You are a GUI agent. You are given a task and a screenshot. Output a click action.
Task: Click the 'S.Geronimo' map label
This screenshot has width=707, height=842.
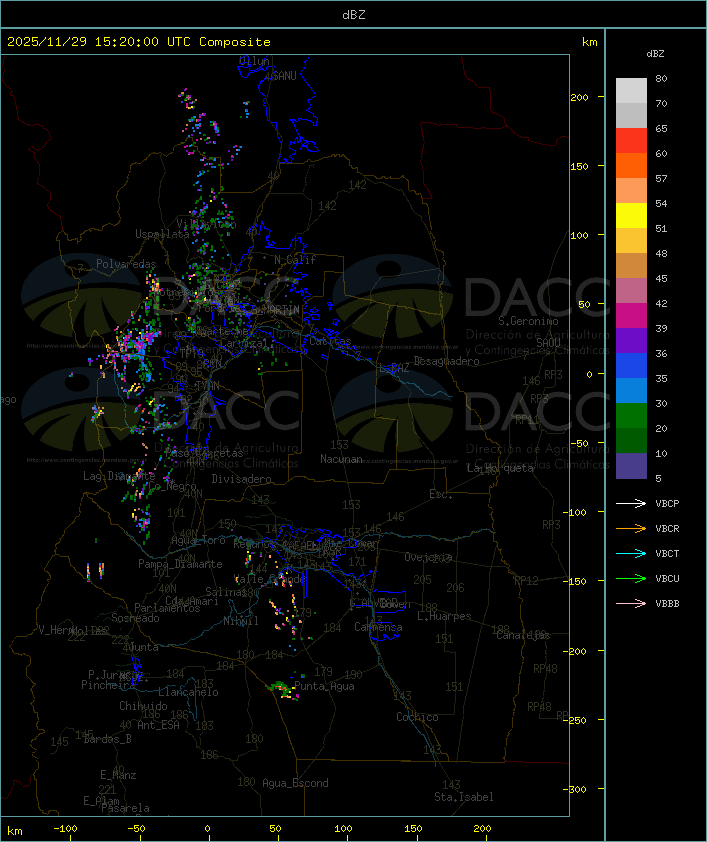click(528, 321)
